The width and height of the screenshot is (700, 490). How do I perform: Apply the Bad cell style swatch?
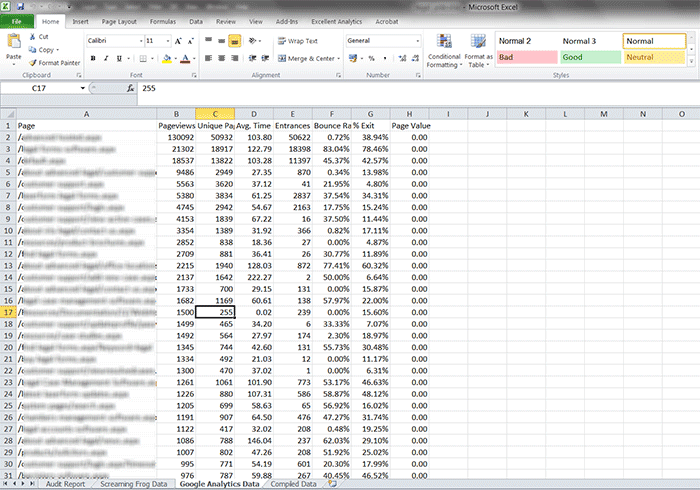tap(521, 58)
